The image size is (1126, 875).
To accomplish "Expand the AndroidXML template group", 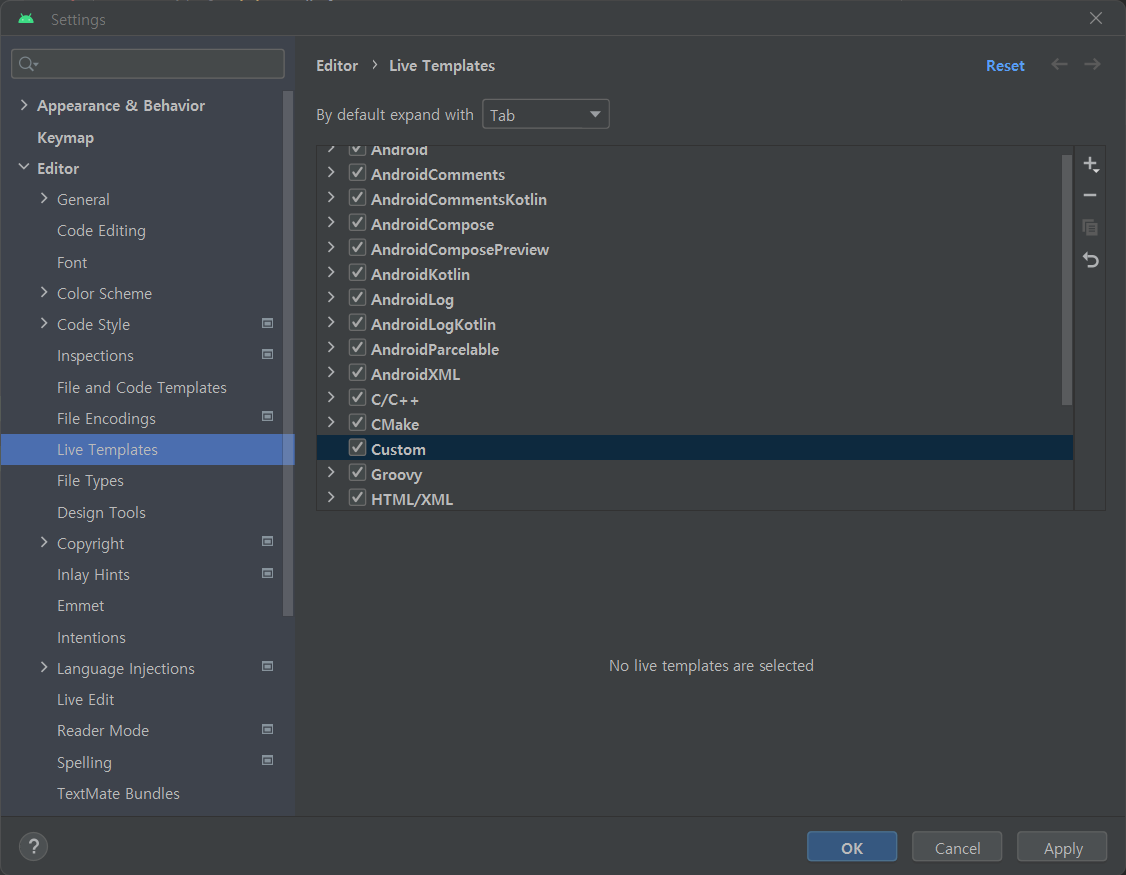I will tap(331, 372).
